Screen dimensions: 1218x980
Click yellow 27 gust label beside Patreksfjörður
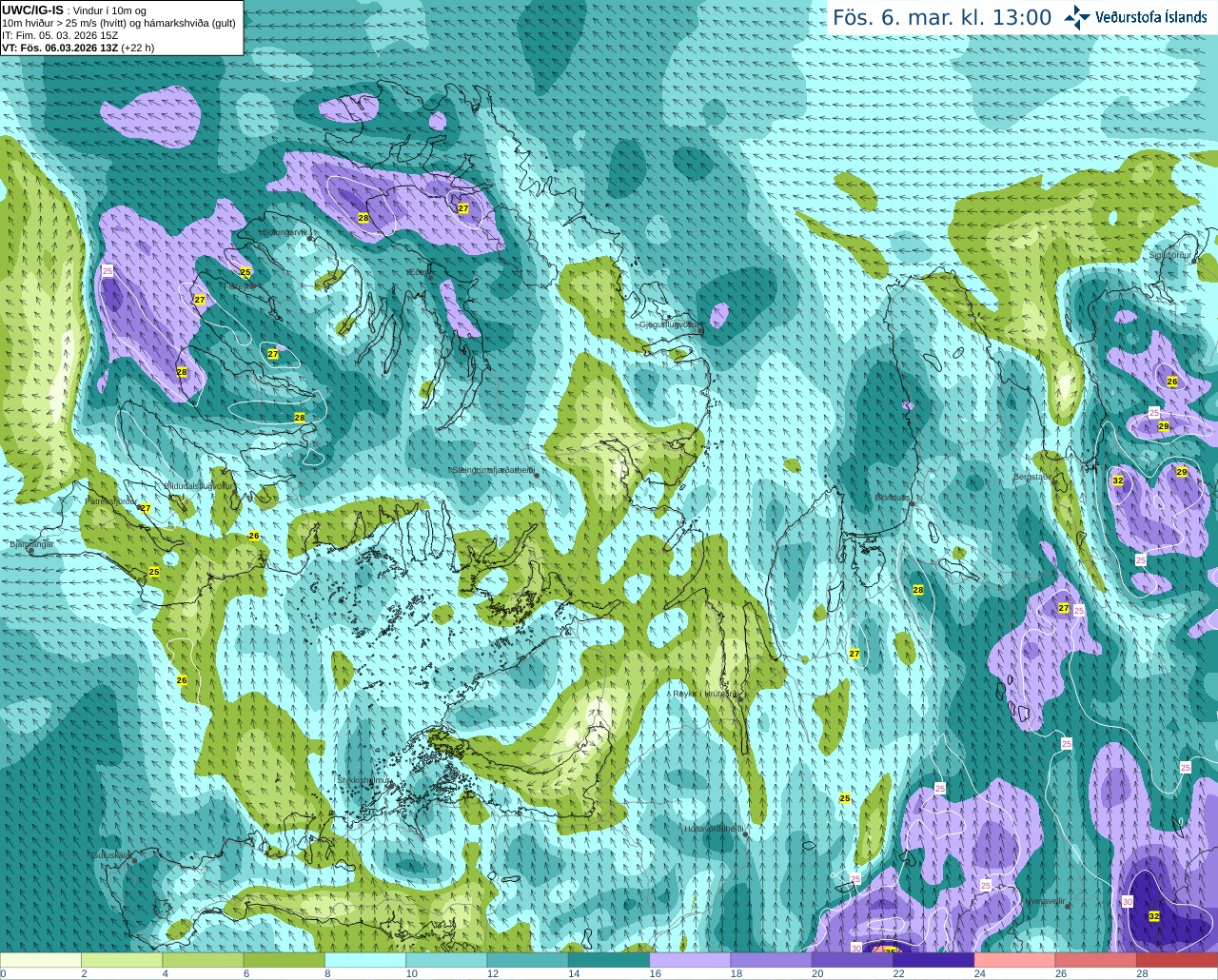click(x=146, y=508)
